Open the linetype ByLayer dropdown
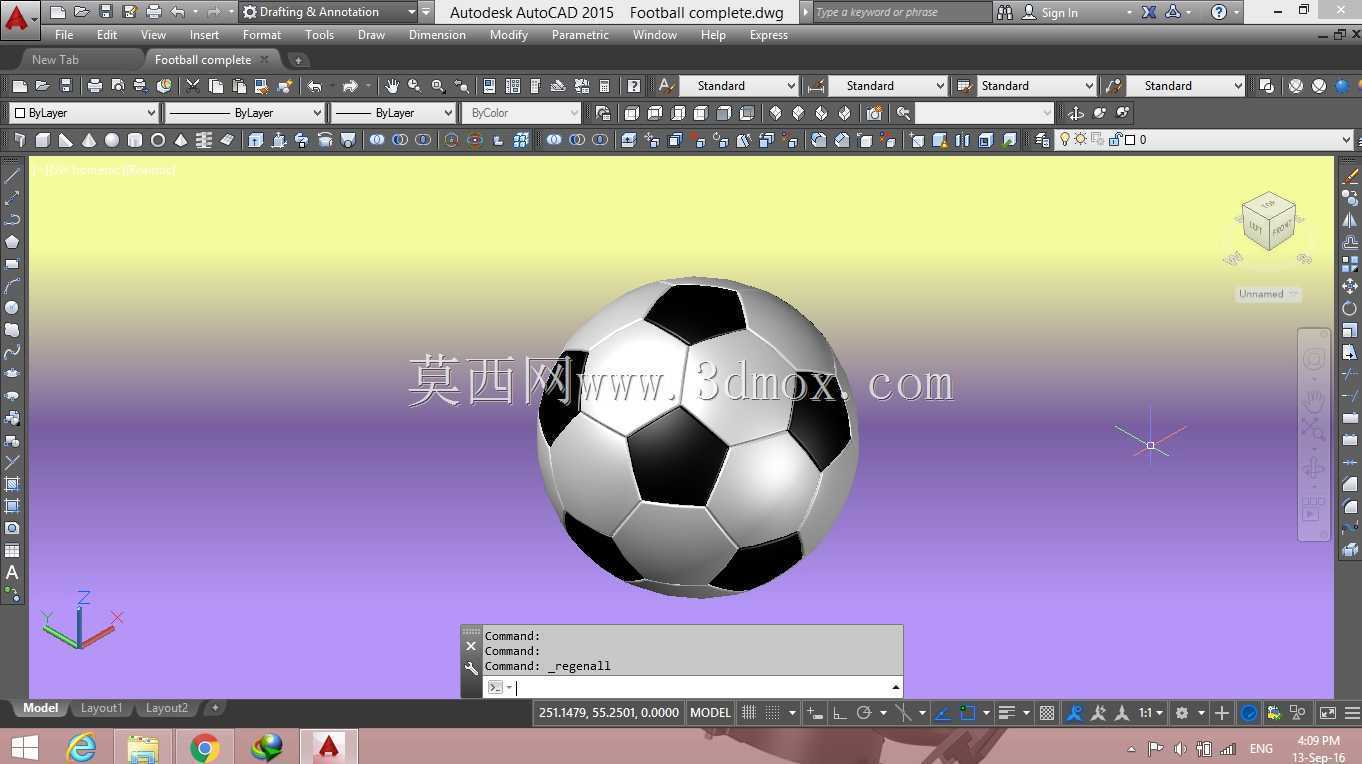The width and height of the screenshot is (1362, 764). pyautogui.click(x=245, y=113)
